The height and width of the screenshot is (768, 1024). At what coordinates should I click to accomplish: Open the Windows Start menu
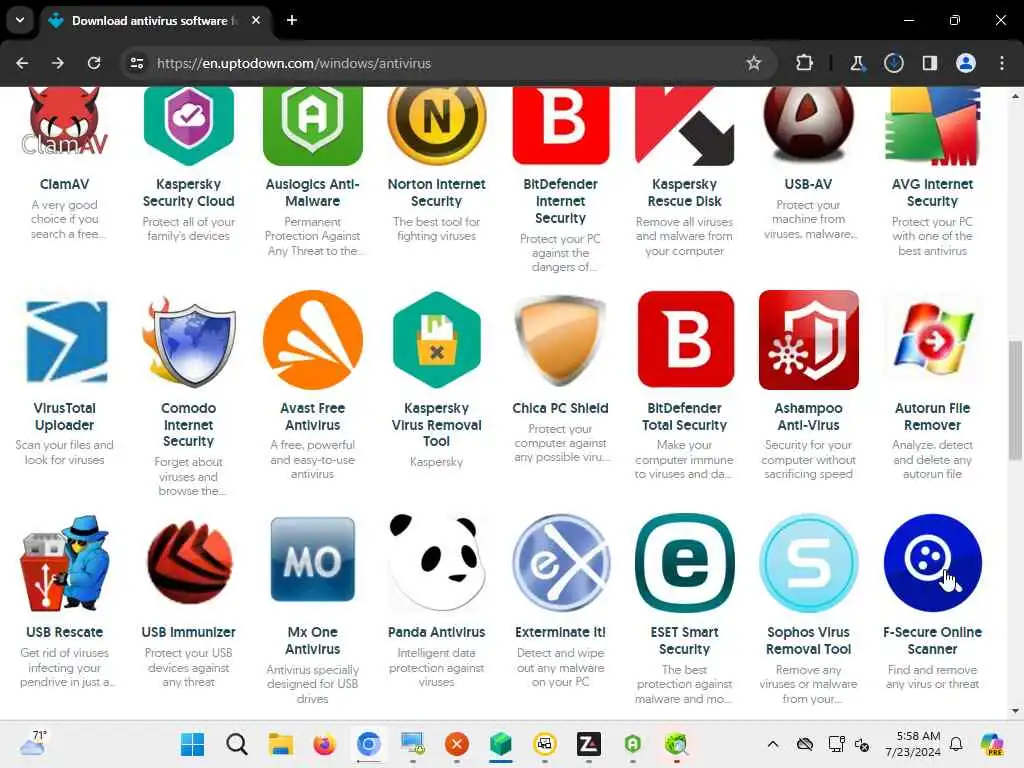point(193,744)
